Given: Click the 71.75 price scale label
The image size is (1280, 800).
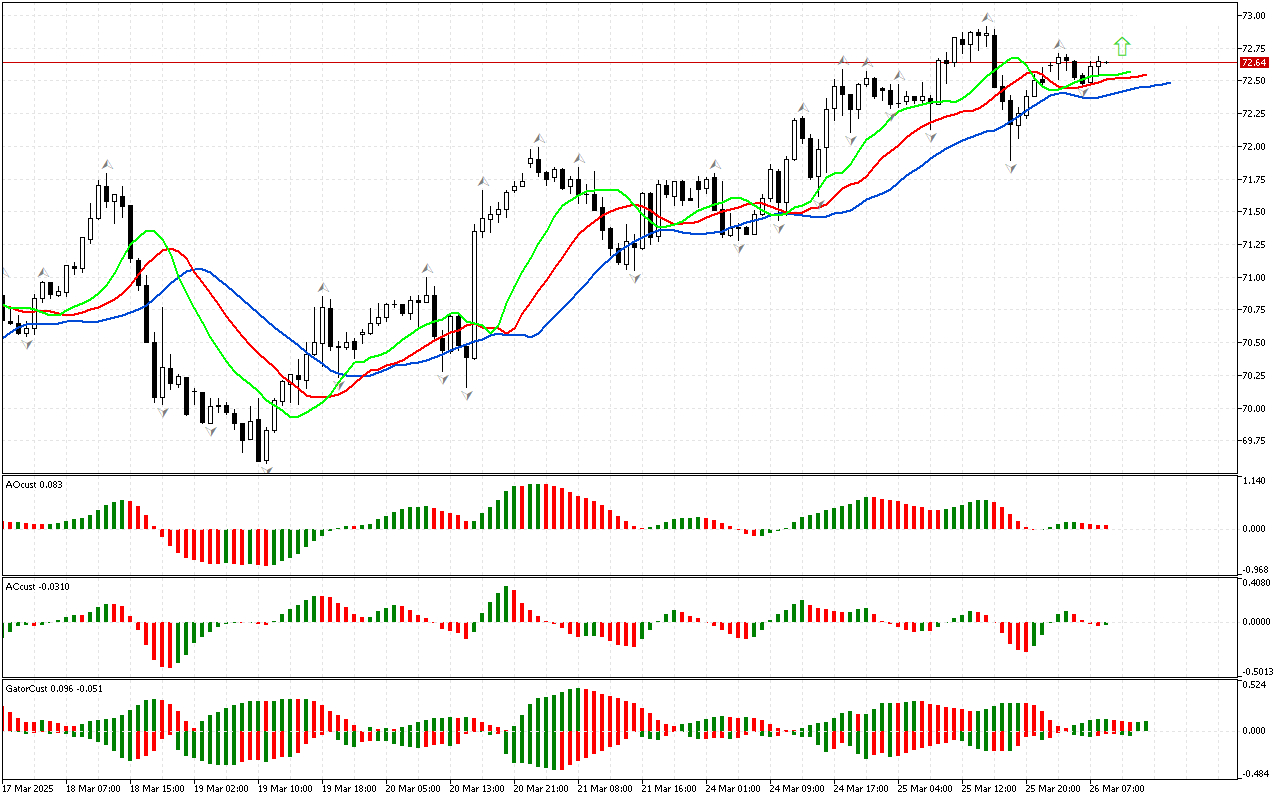Looking at the screenshot, I should click(1253, 180).
